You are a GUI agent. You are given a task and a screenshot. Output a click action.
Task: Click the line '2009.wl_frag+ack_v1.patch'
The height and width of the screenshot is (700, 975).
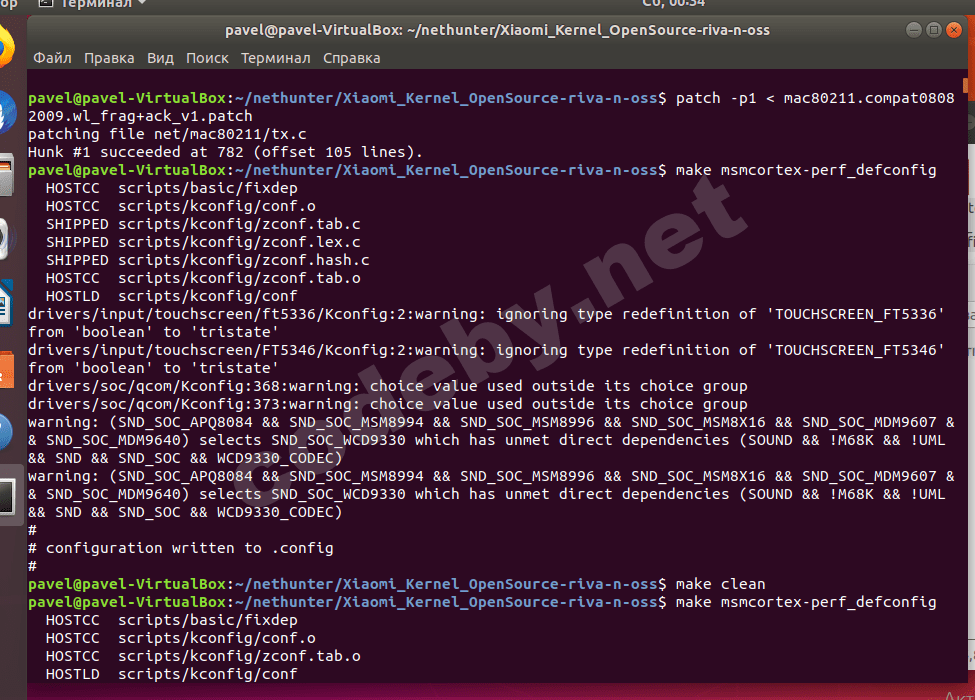click(140, 116)
